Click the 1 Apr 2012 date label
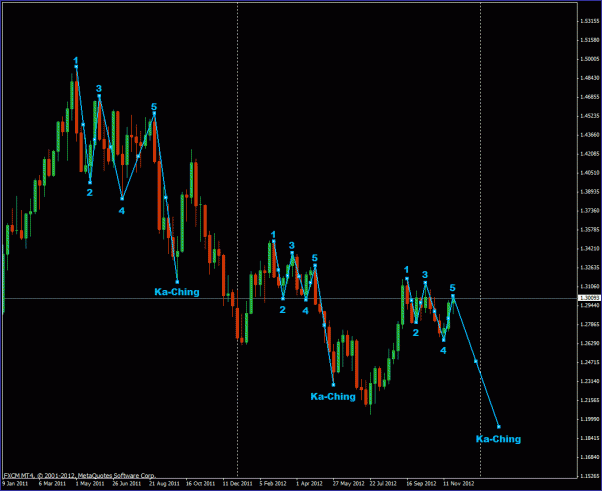 (309, 484)
